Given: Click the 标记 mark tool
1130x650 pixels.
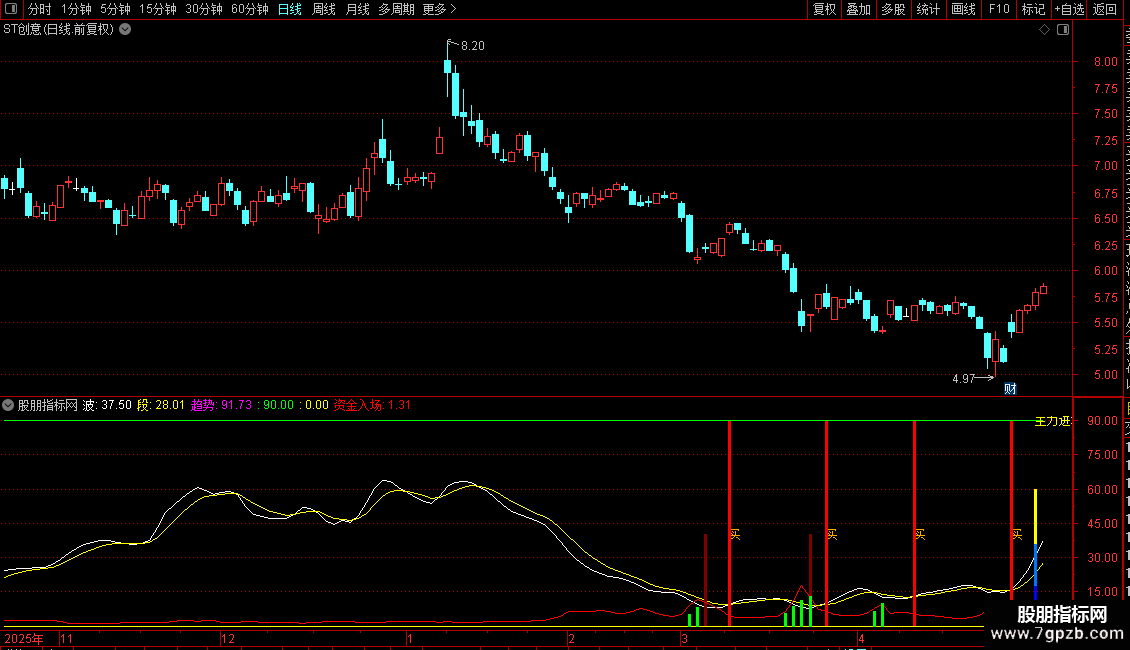Looking at the screenshot, I should click(x=1033, y=9).
